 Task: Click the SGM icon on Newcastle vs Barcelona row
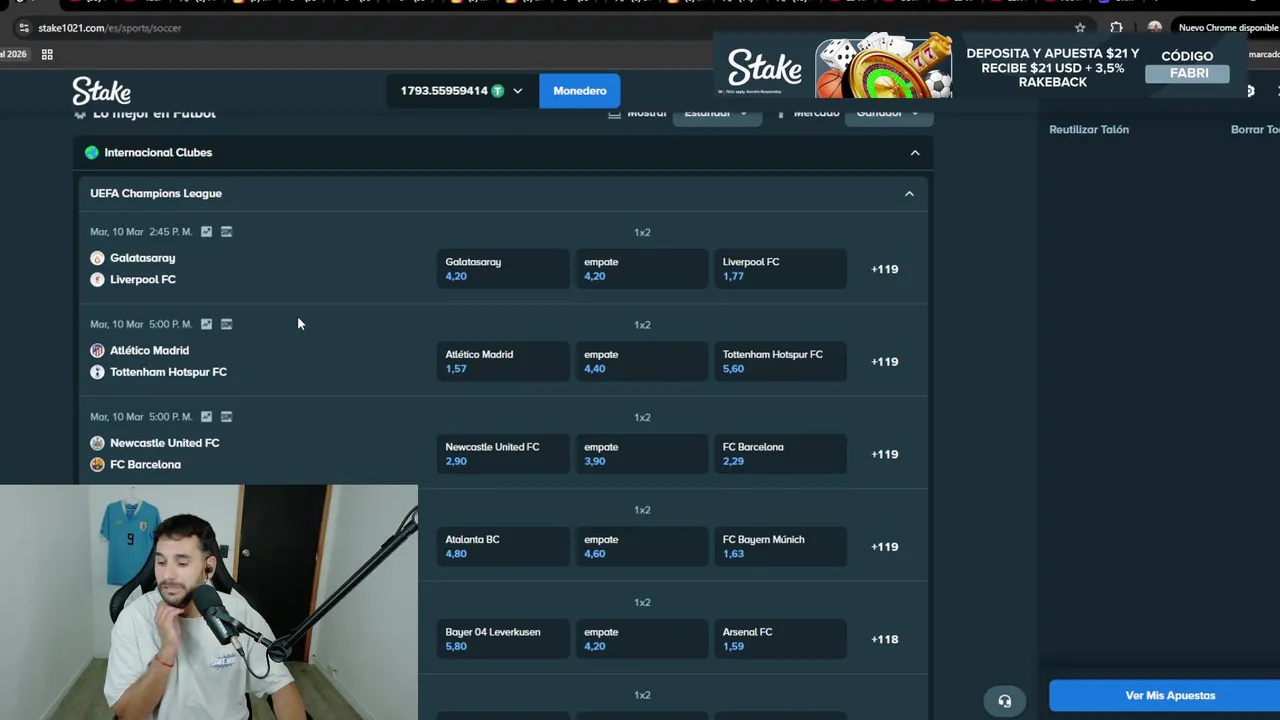pyautogui.click(x=226, y=416)
